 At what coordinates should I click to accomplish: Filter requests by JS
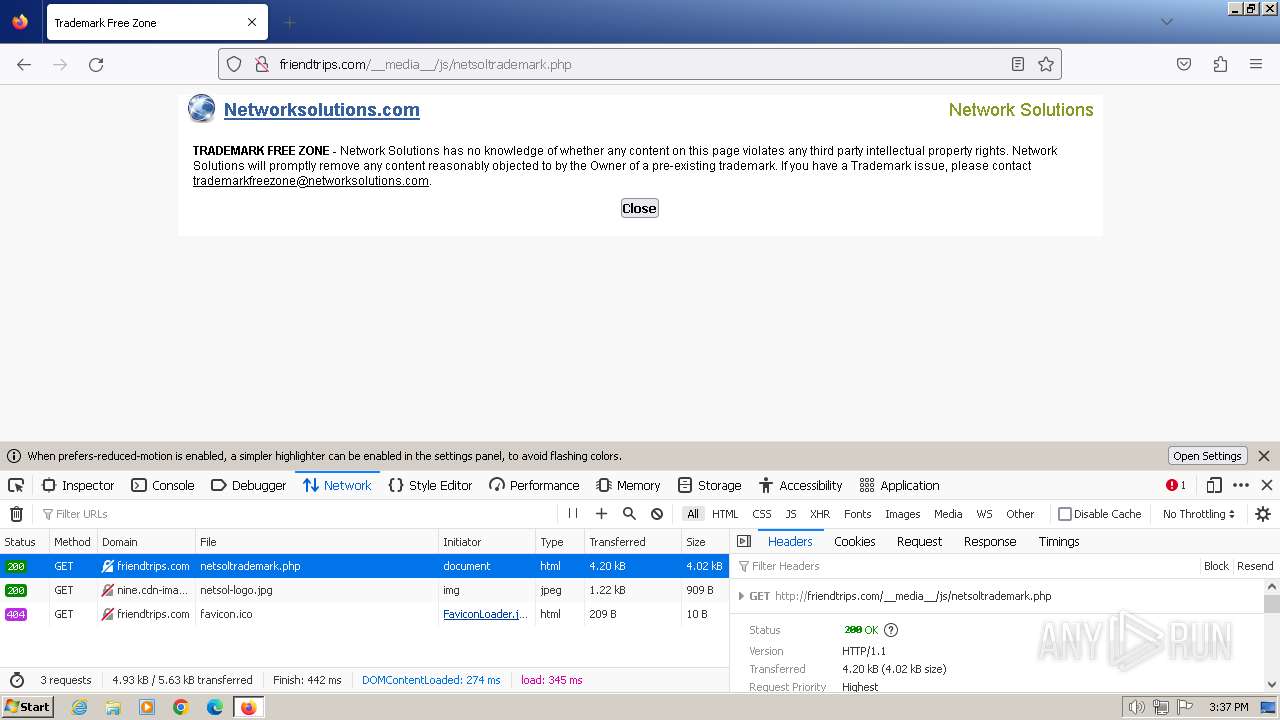(791, 514)
